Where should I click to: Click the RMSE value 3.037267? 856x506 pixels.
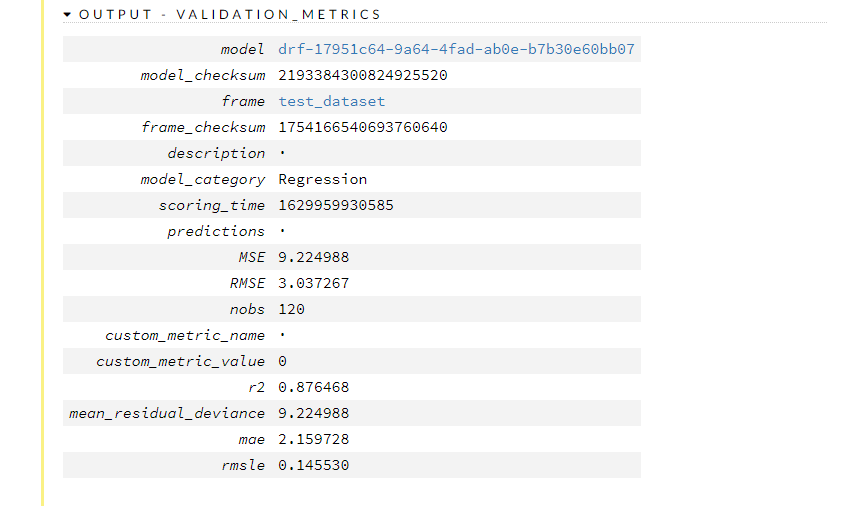point(313,283)
